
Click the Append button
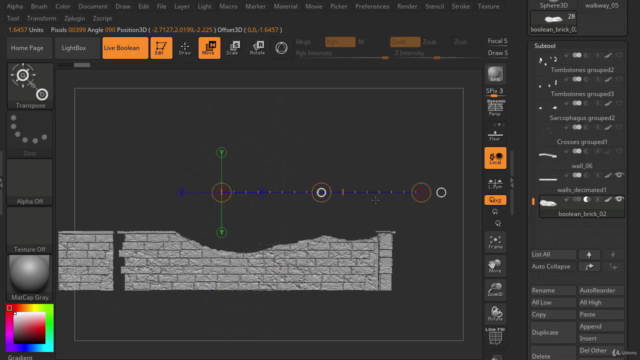click(x=601, y=327)
